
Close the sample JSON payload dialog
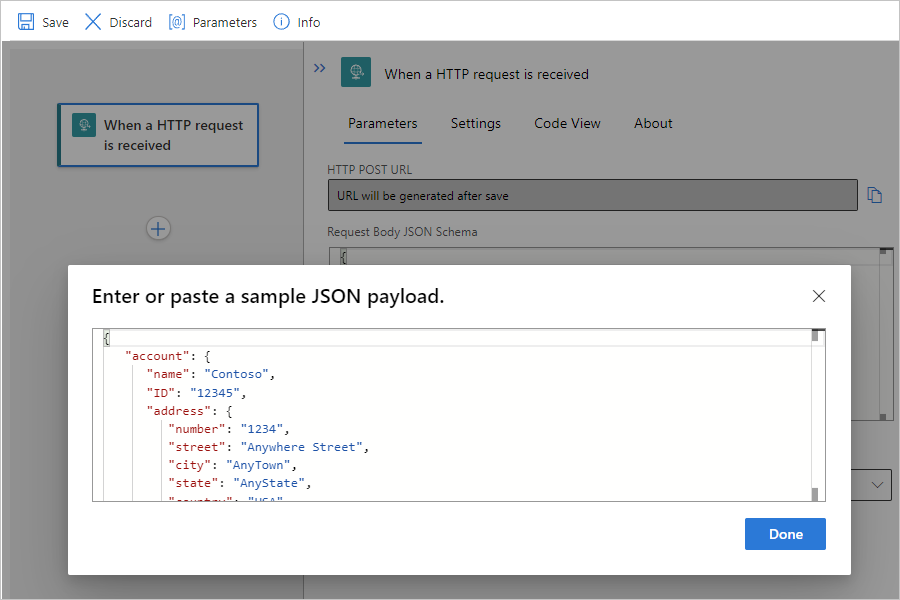click(819, 296)
